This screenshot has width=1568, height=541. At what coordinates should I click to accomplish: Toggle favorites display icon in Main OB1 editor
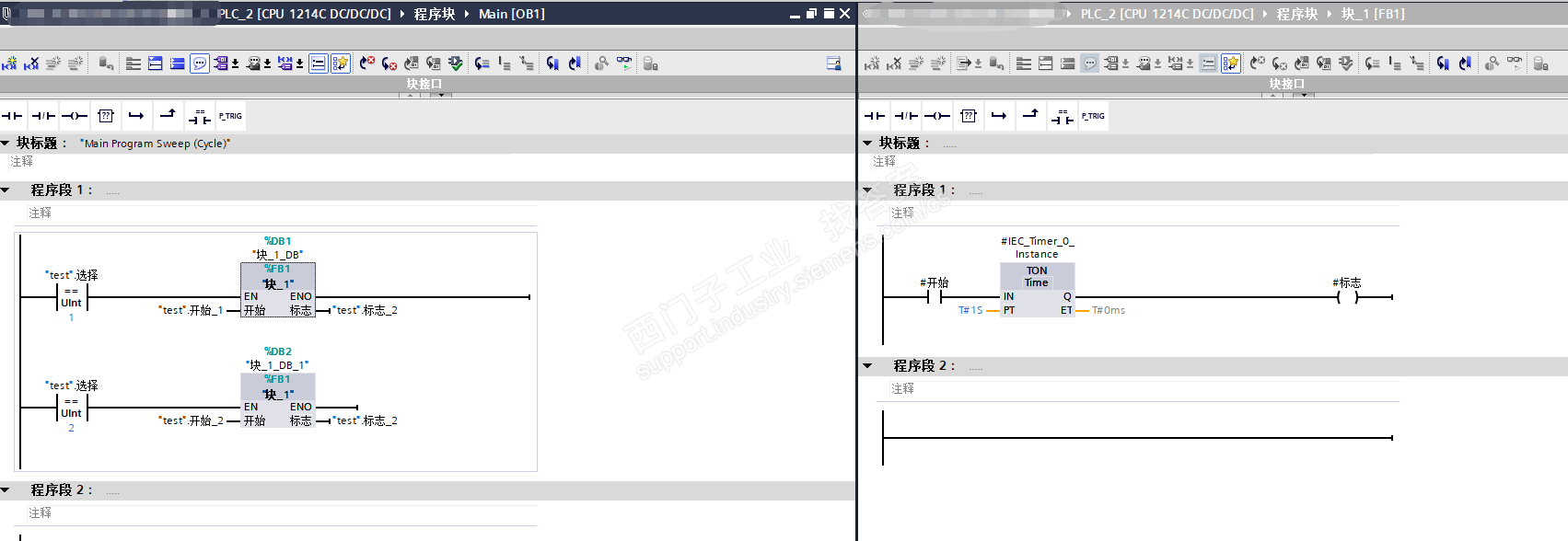coord(341,63)
